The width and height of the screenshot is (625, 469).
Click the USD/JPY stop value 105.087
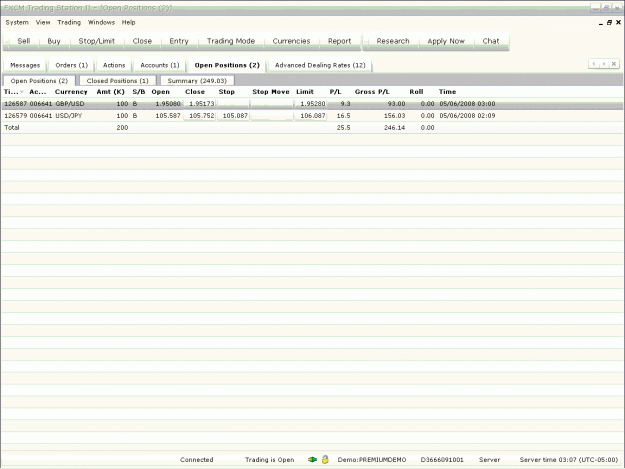point(233,116)
